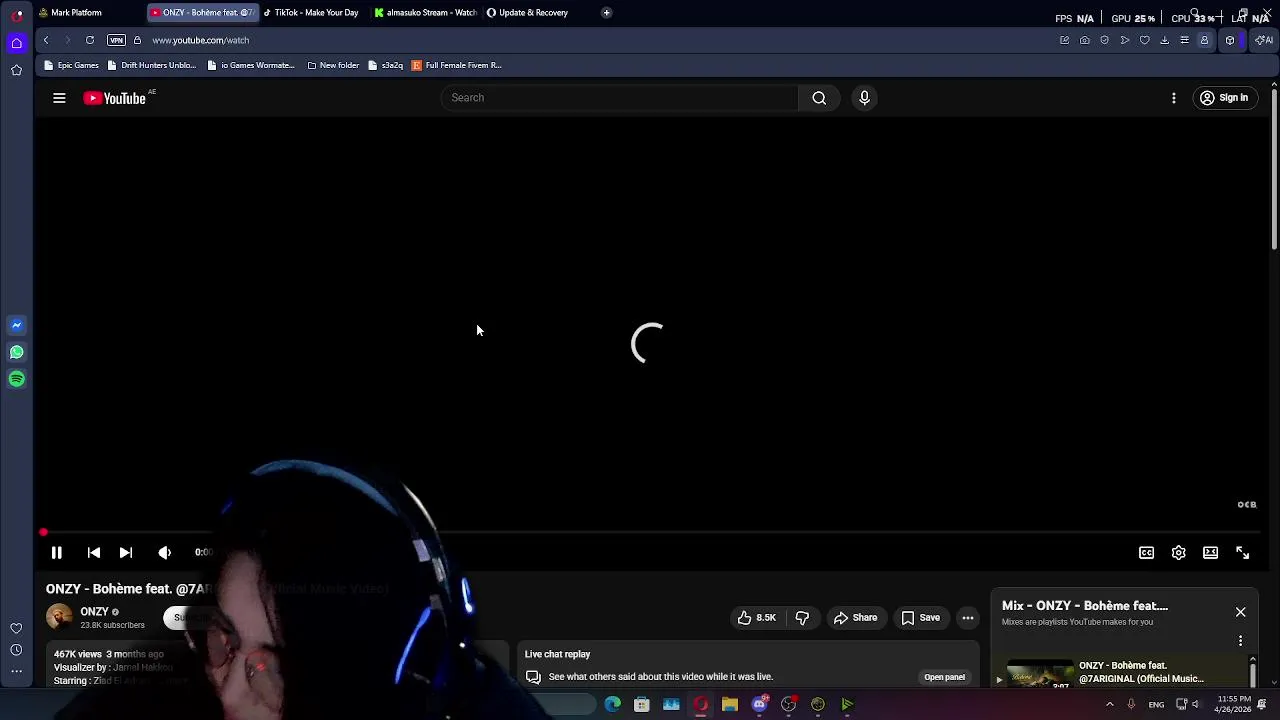Open the Opera sidebar history clock icon
Viewport: 1280px width, 720px height.
[x=17, y=650]
